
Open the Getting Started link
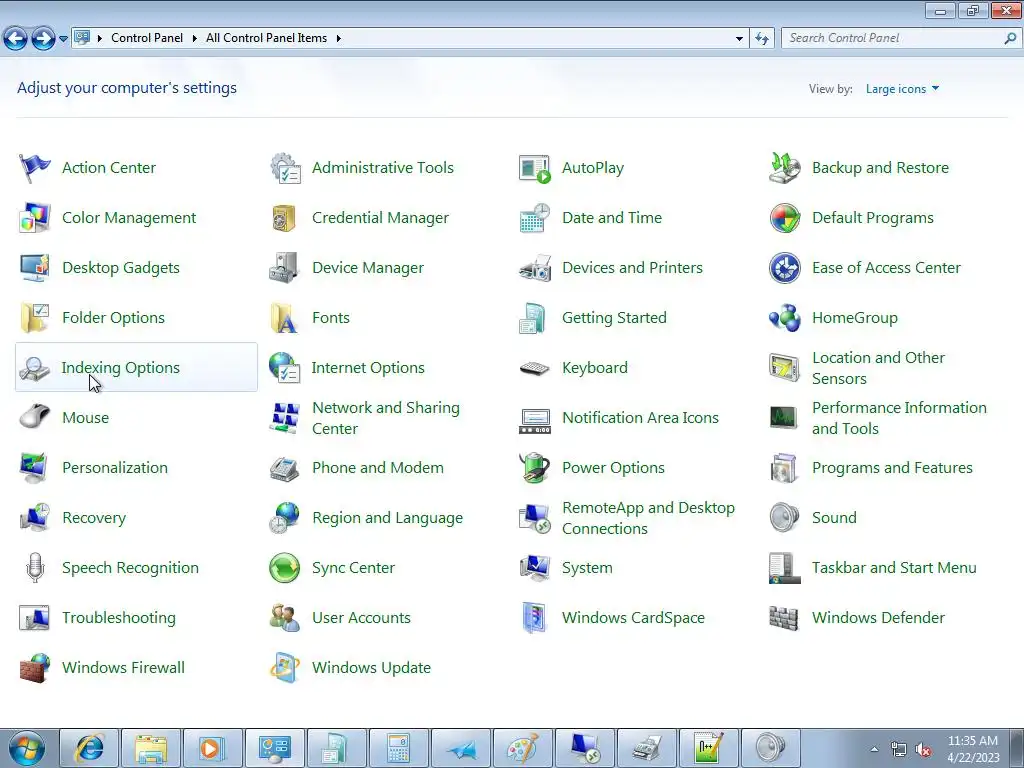coord(614,318)
